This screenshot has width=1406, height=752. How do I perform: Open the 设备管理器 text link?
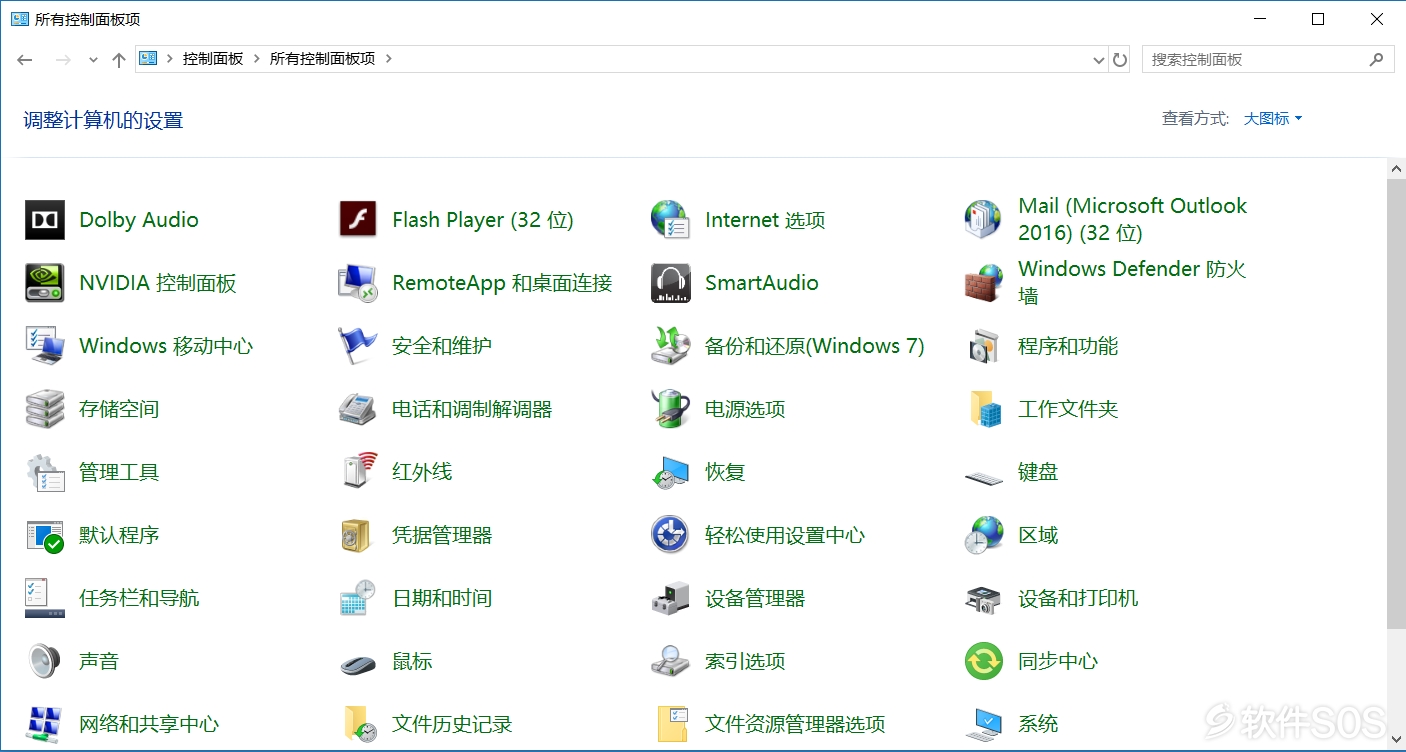tap(755, 598)
